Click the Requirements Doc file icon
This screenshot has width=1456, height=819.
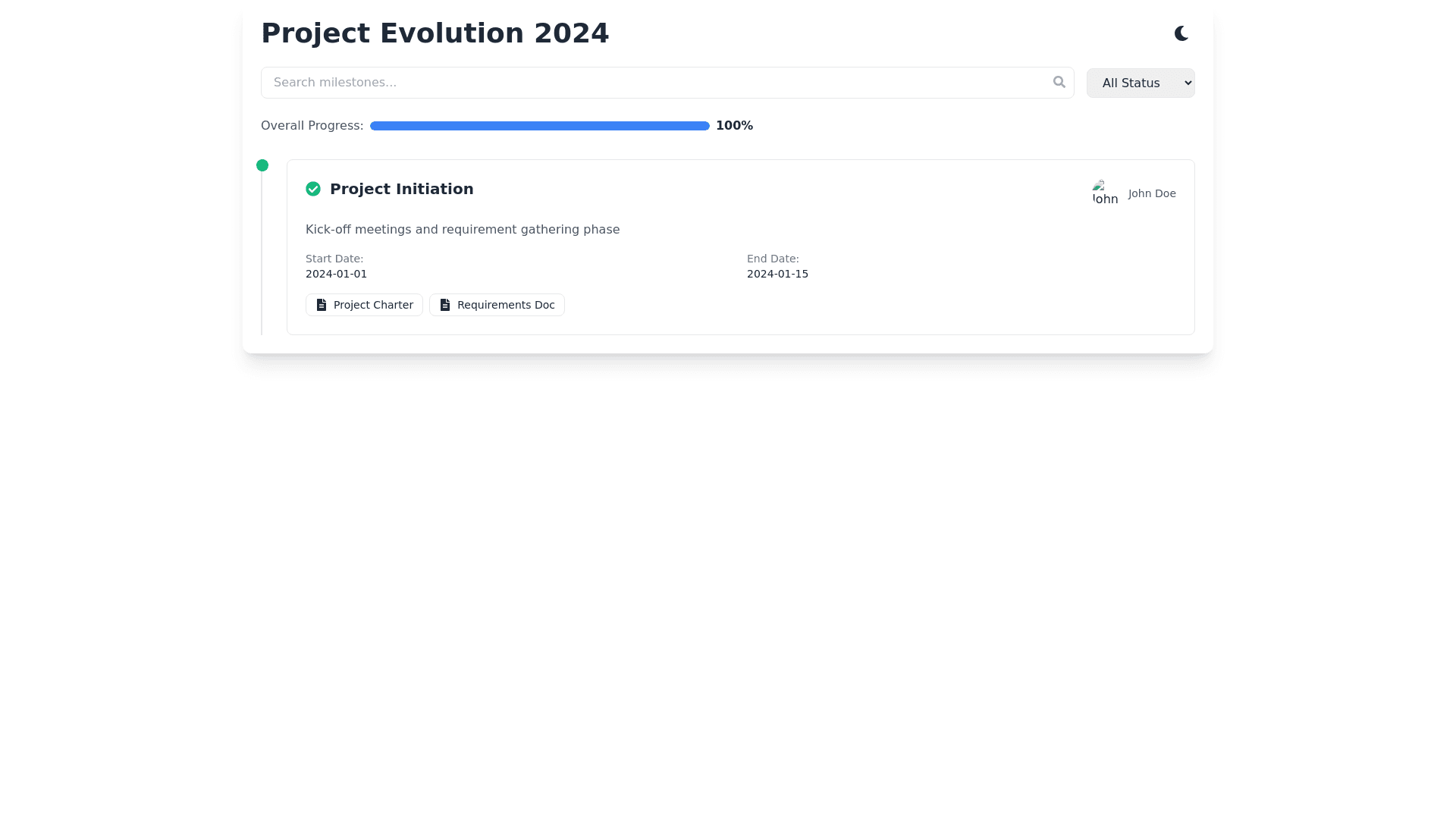[x=445, y=305]
